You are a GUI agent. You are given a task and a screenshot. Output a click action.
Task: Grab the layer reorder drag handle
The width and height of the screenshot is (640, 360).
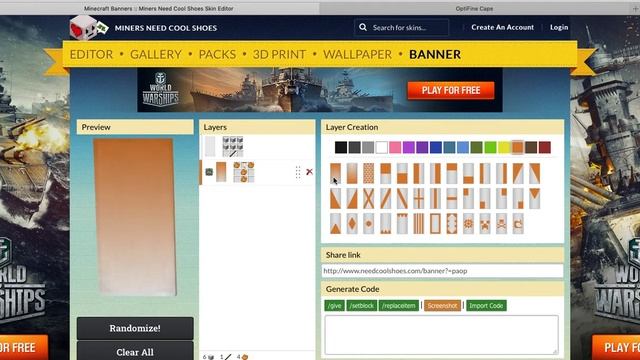click(298, 172)
